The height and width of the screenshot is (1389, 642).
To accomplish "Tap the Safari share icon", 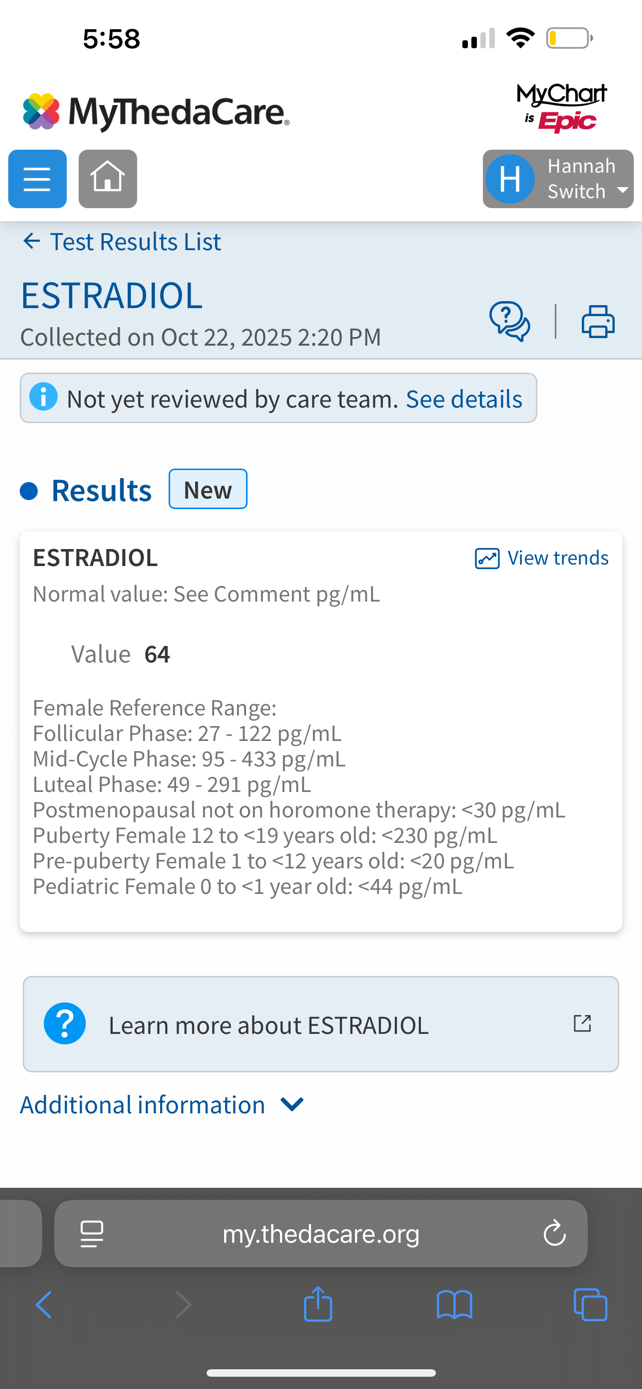I will (x=318, y=1304).
